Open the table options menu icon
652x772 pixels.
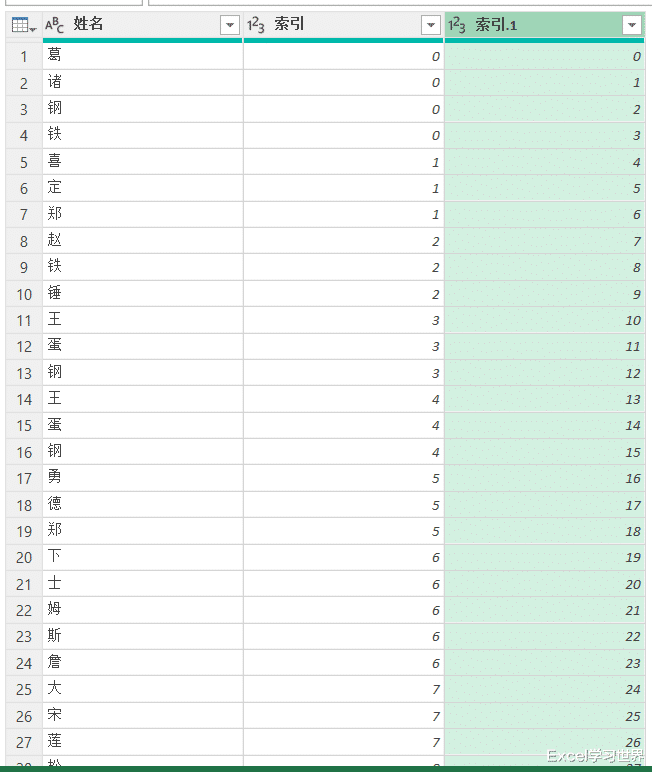[x=23, y=25]
